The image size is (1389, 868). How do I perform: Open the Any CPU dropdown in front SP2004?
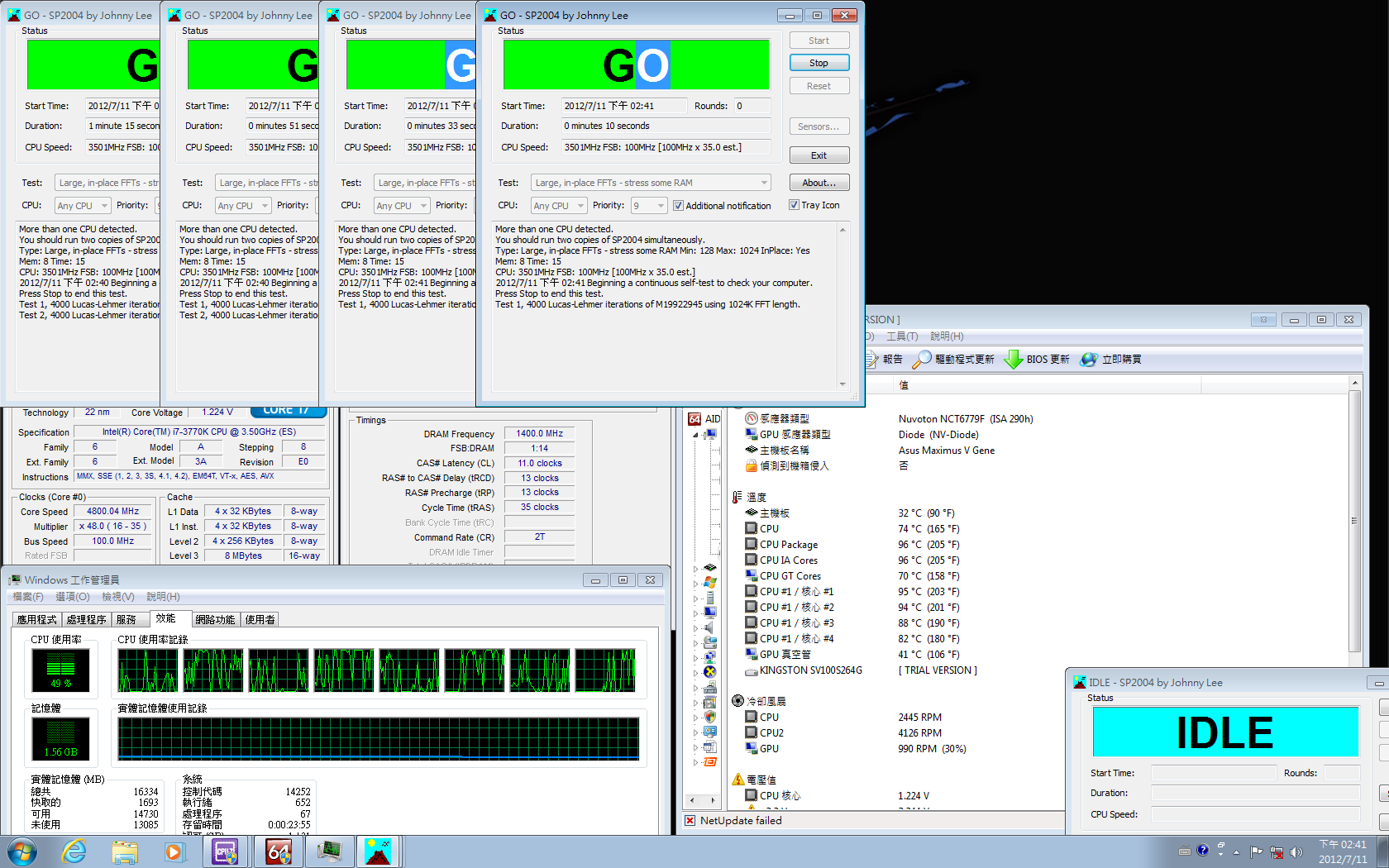(x=559, y=206)
